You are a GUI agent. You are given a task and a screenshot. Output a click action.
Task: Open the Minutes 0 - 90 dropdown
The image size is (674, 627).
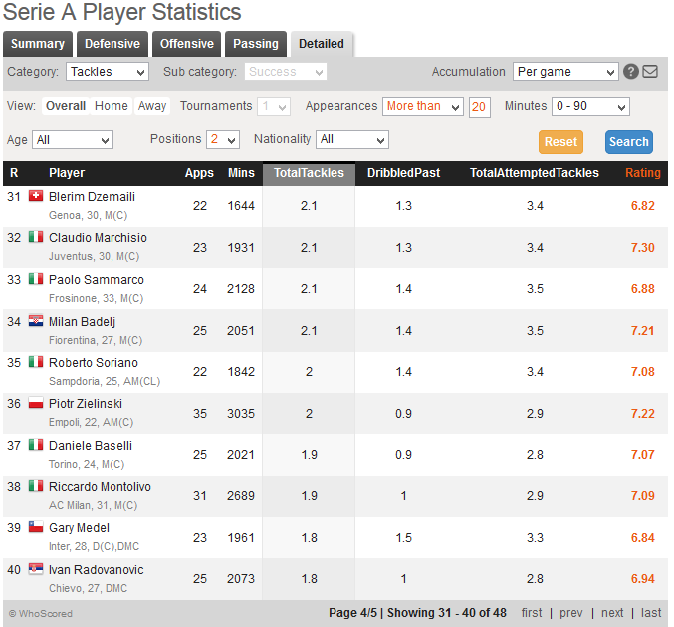[590, 107]
